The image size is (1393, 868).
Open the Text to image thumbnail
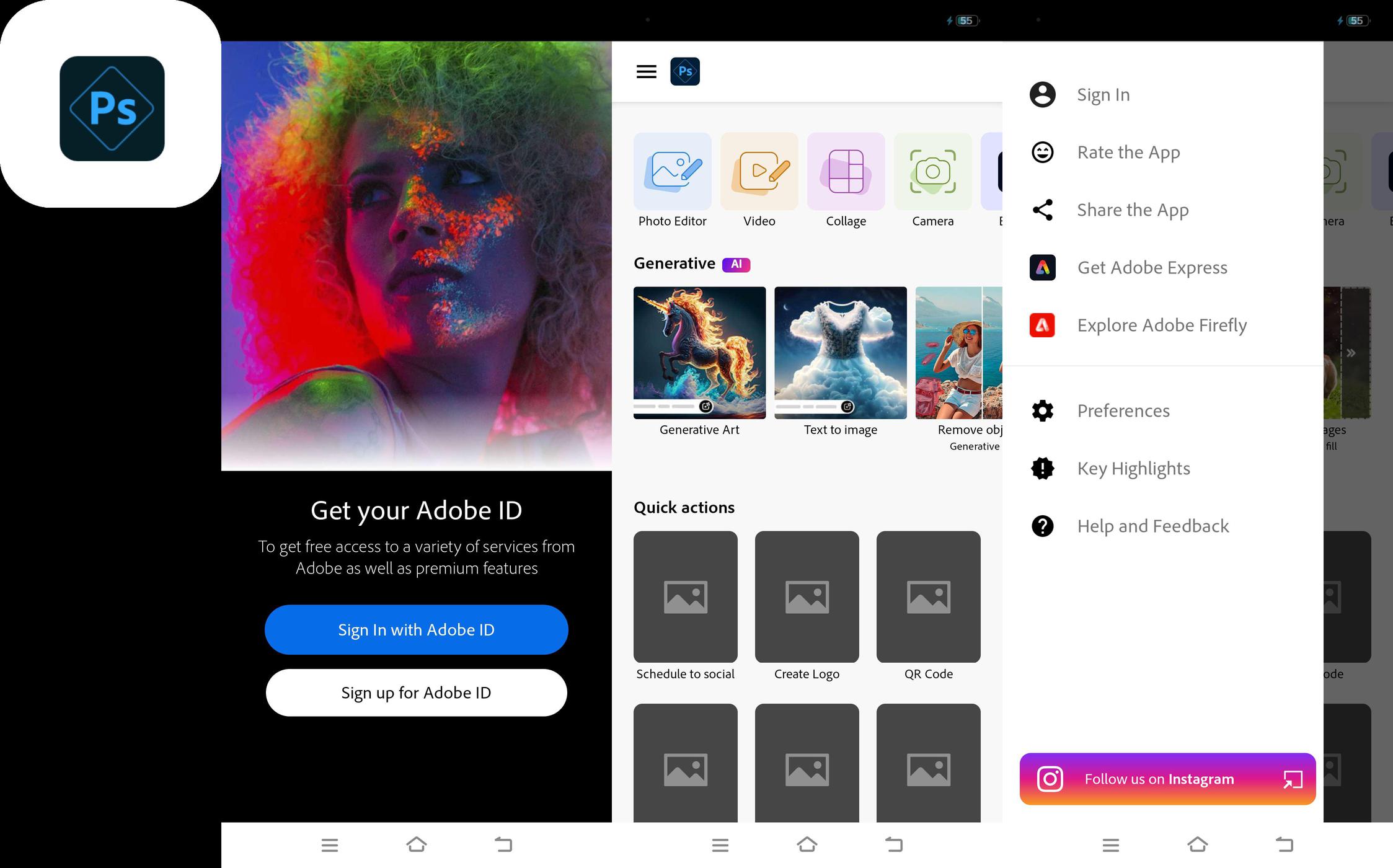pyautogui.click(x=840, y=352)
